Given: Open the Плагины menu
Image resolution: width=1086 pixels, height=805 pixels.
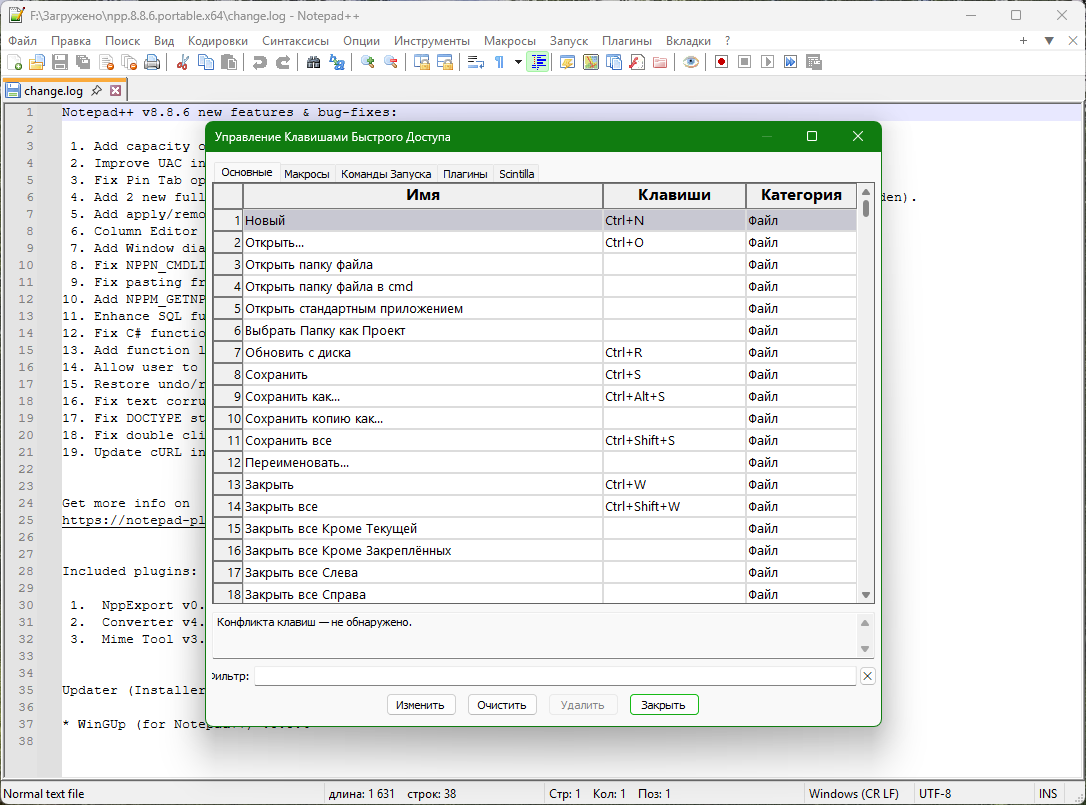Looking at the screenshot, I should pos(626,41).
